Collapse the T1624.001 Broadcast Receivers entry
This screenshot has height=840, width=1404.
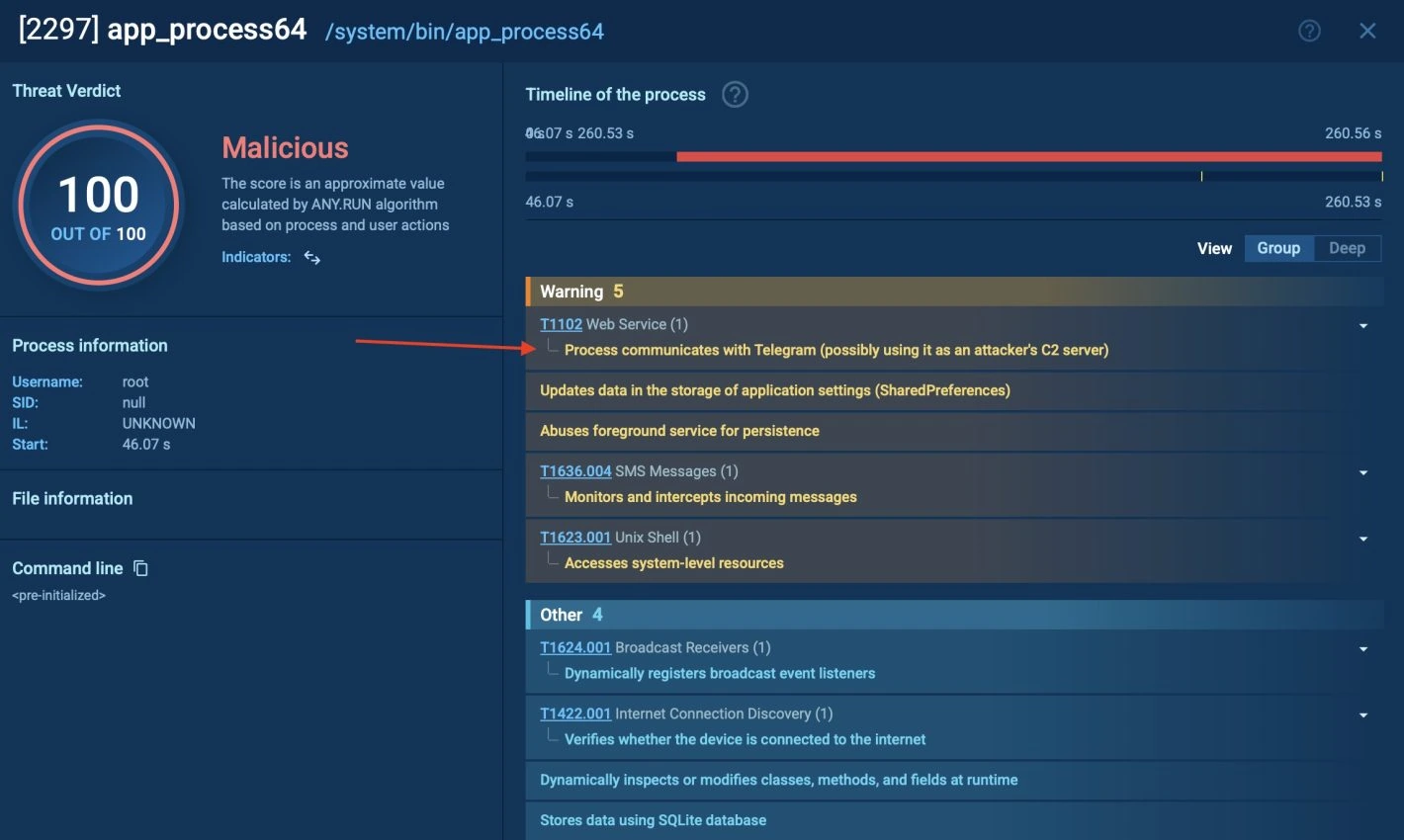(1363, 649)
